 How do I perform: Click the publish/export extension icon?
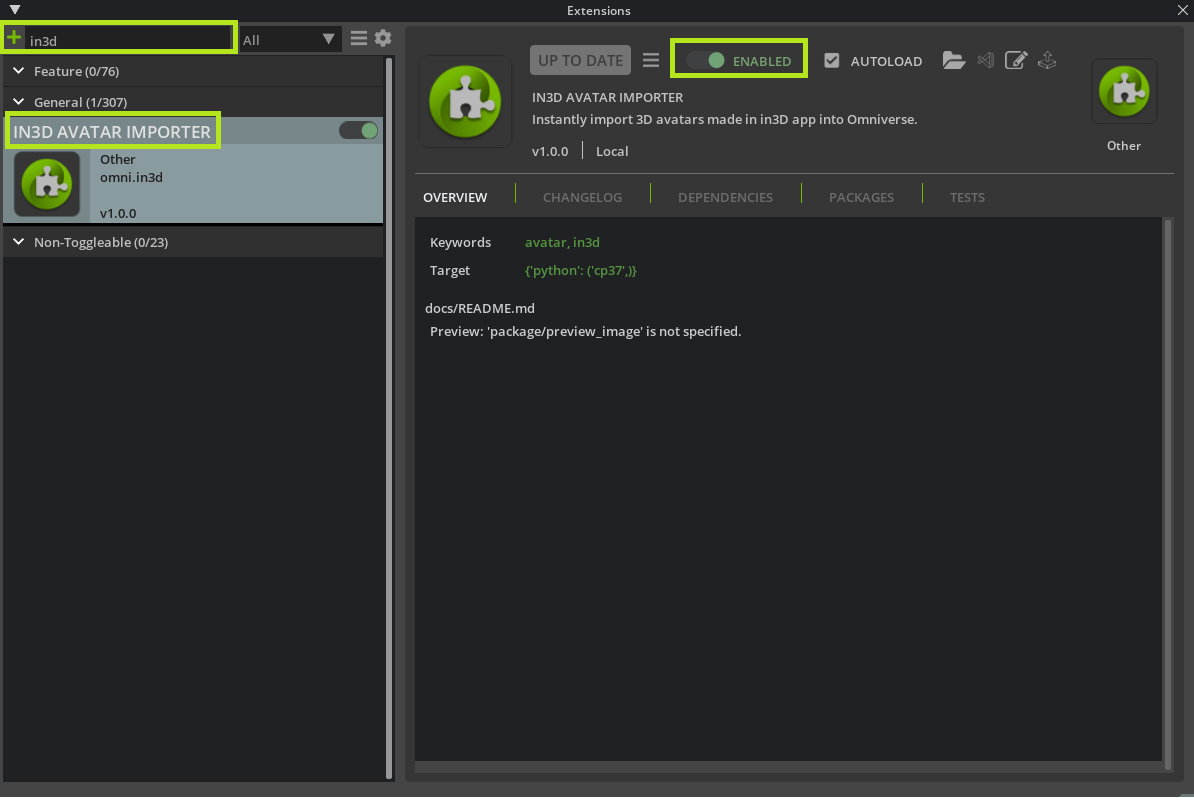1048,60
